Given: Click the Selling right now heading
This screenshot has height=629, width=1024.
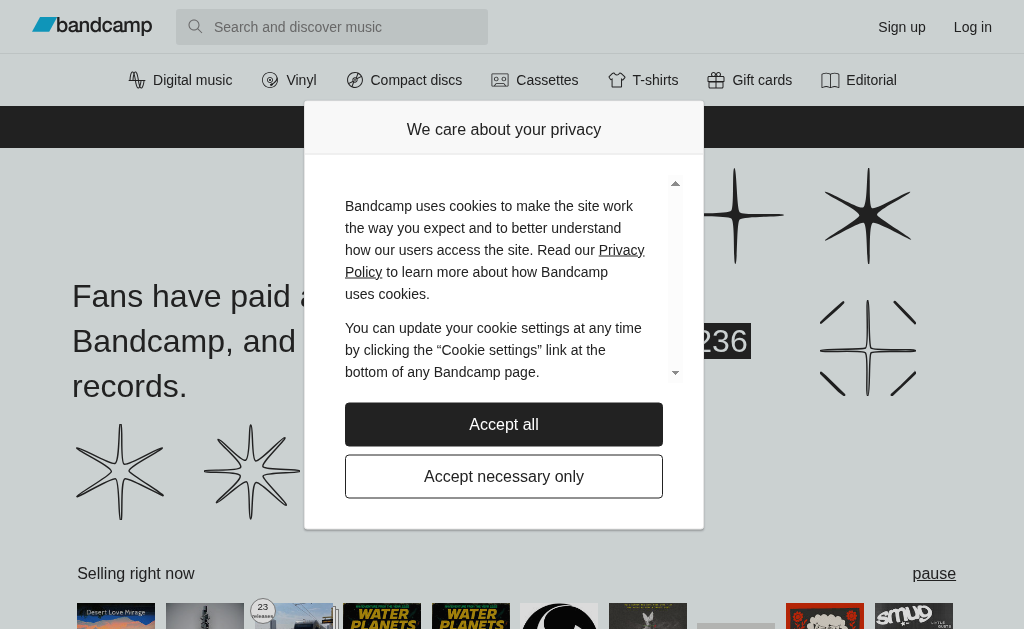Looking at the screenshot, I should coord(136,573).
